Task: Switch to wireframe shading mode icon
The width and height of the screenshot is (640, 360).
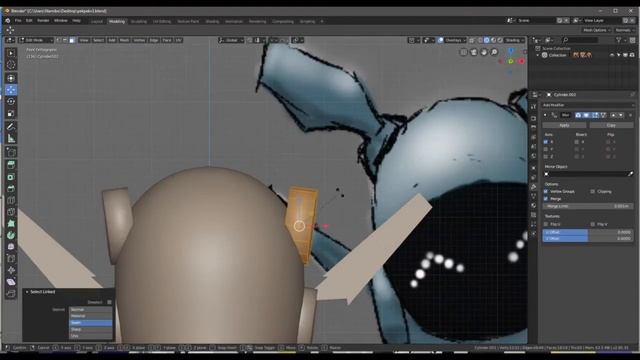Action: point(480,40)
